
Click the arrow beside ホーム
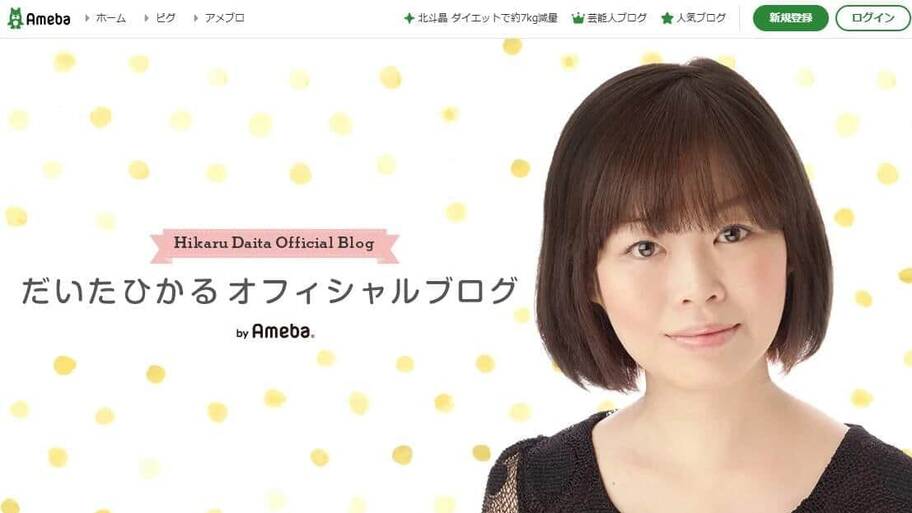(x=87, y=18)
